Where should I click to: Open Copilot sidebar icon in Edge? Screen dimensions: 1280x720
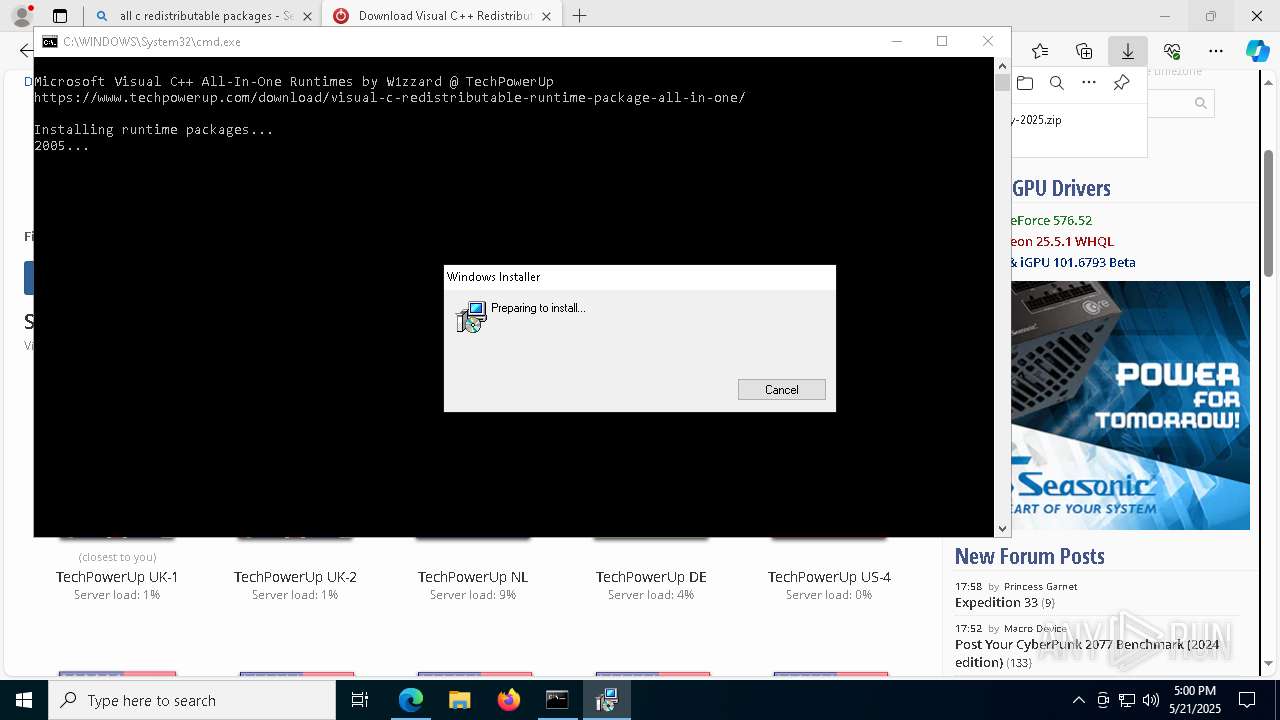tap(1257, 51)
